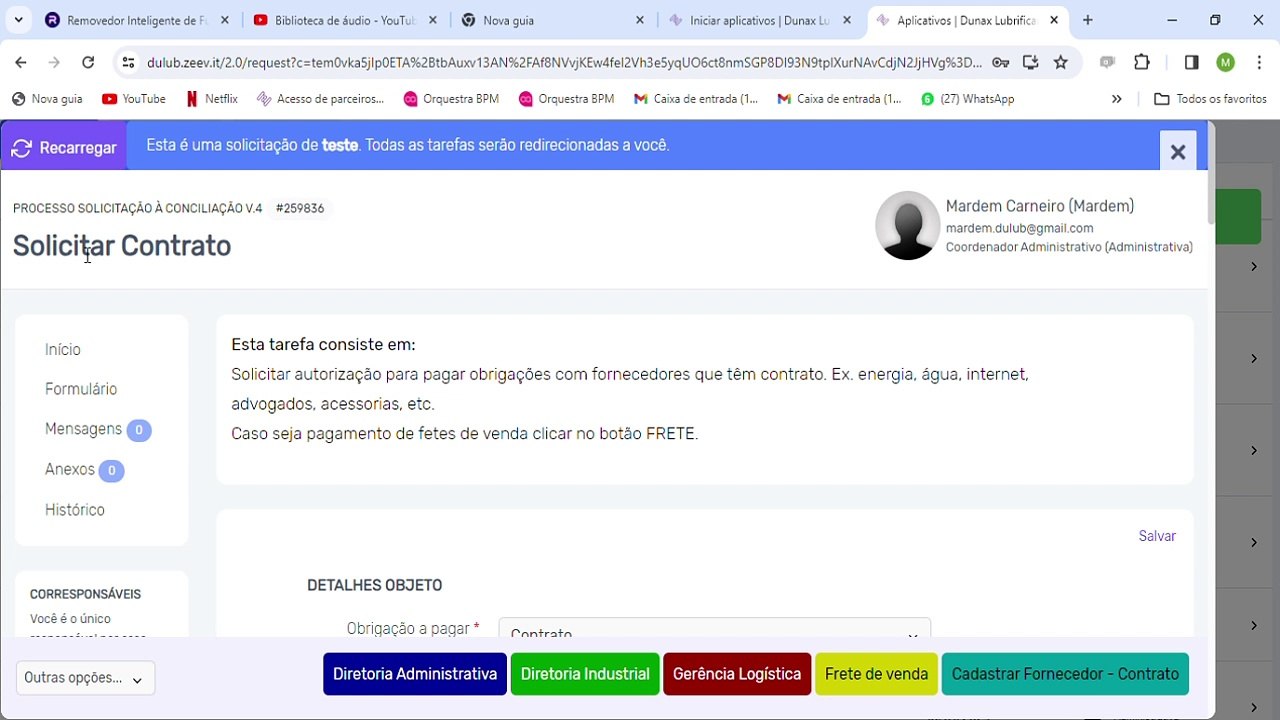
Task: Open a new browser tab
Action: tap(1087, 20)
